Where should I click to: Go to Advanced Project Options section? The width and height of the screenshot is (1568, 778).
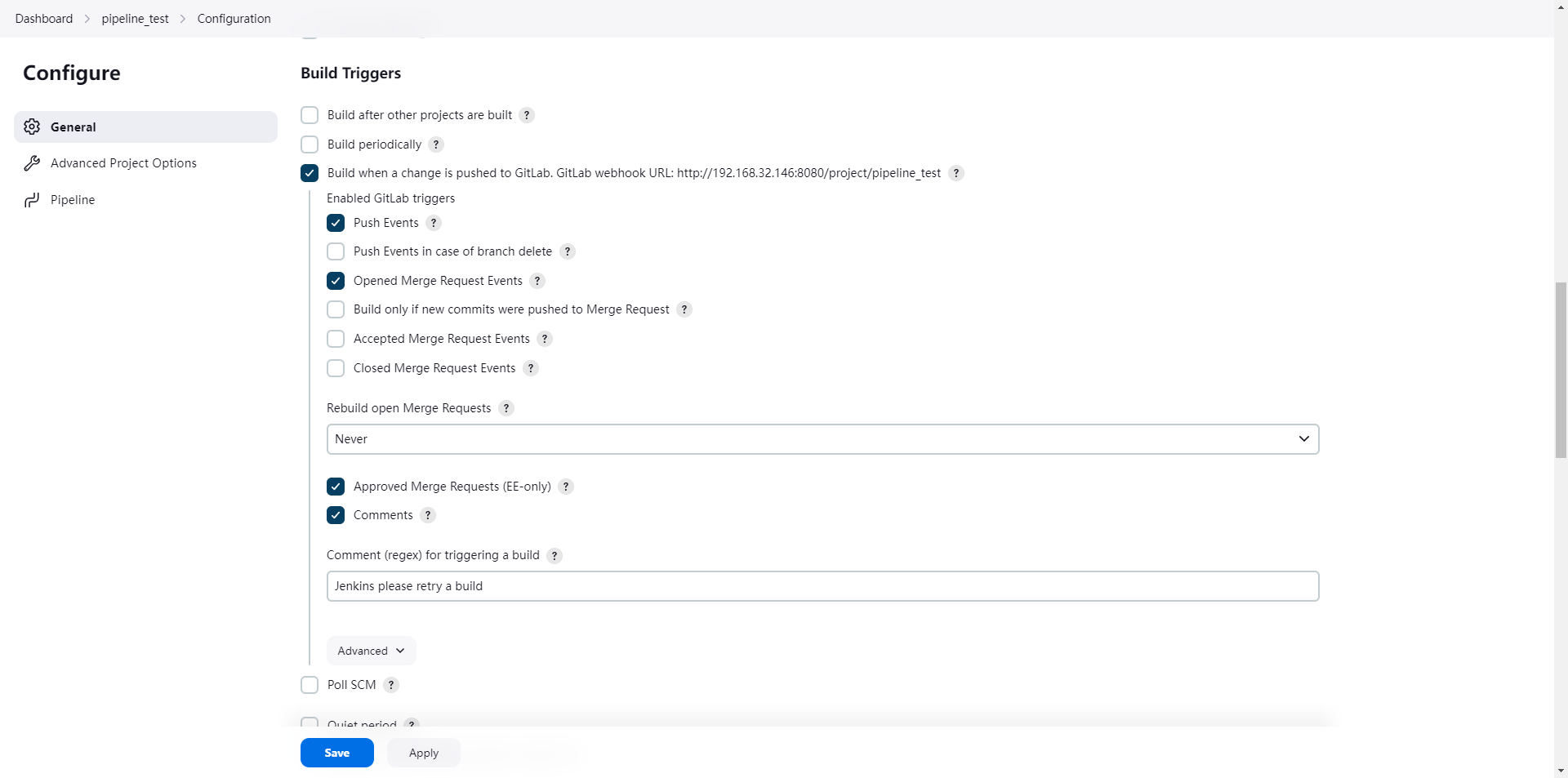(123, 163)
